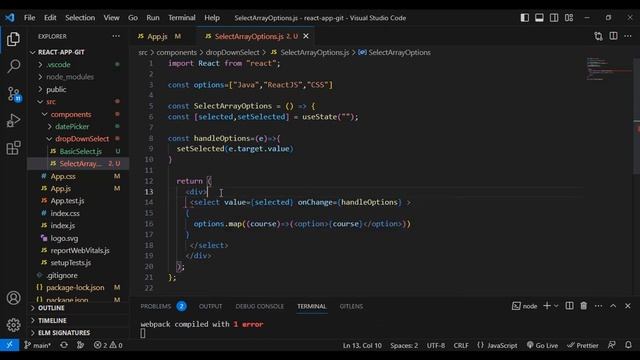Click Ln 13, Col 10 position indicator

point(362,345)
